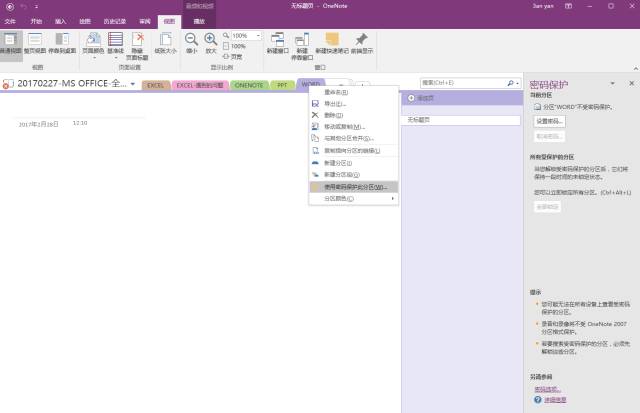Switch to the 播放 (Playback) ribbon tab
Screen dimensions: 640x413
[199, 21]
